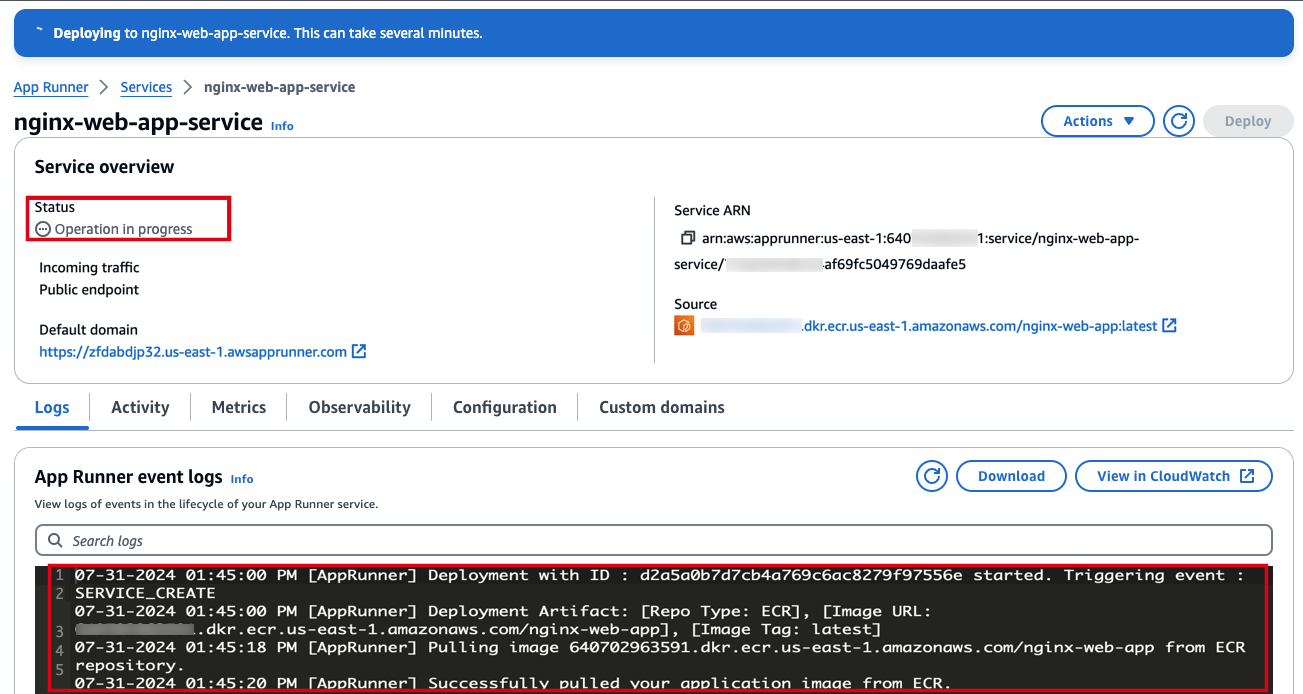This screenshot has width=1303, height=694.
Task: Refresh the App Runner event logs
Action: [x=931, y=475]
